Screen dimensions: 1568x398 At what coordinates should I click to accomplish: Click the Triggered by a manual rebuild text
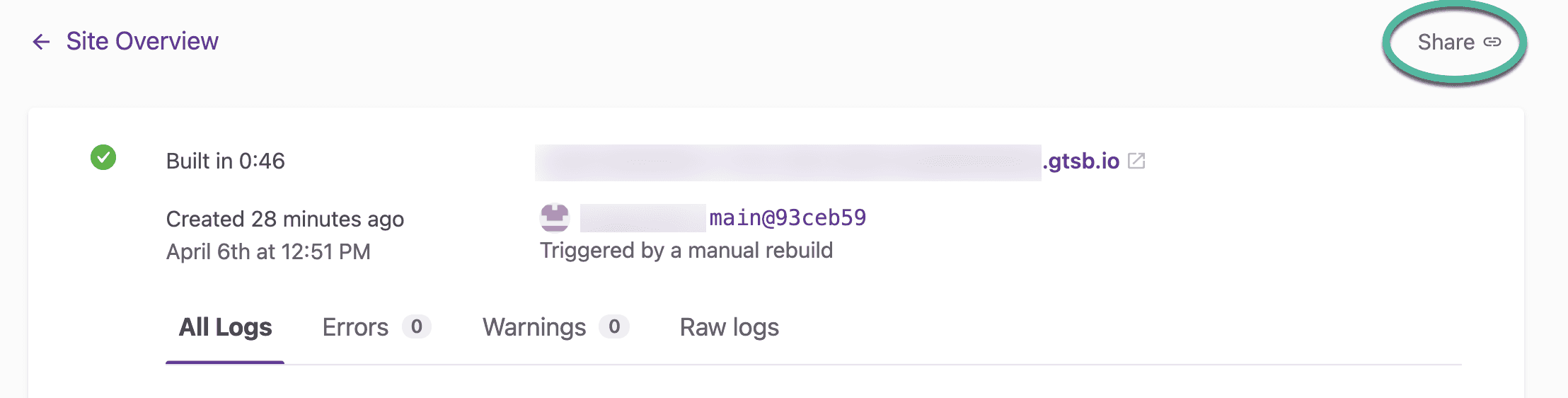[686, 251]
